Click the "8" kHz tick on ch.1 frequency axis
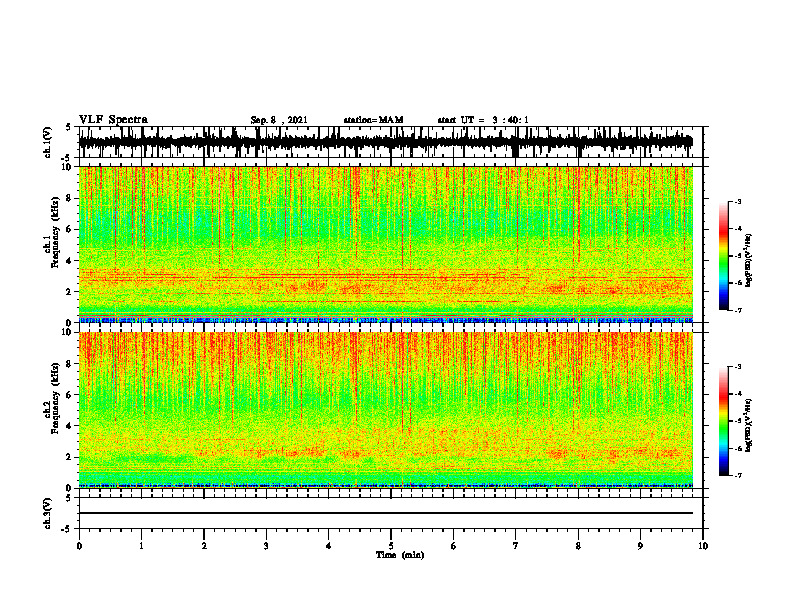Screen dimensions: 792x612 click(x=70, y=198)
